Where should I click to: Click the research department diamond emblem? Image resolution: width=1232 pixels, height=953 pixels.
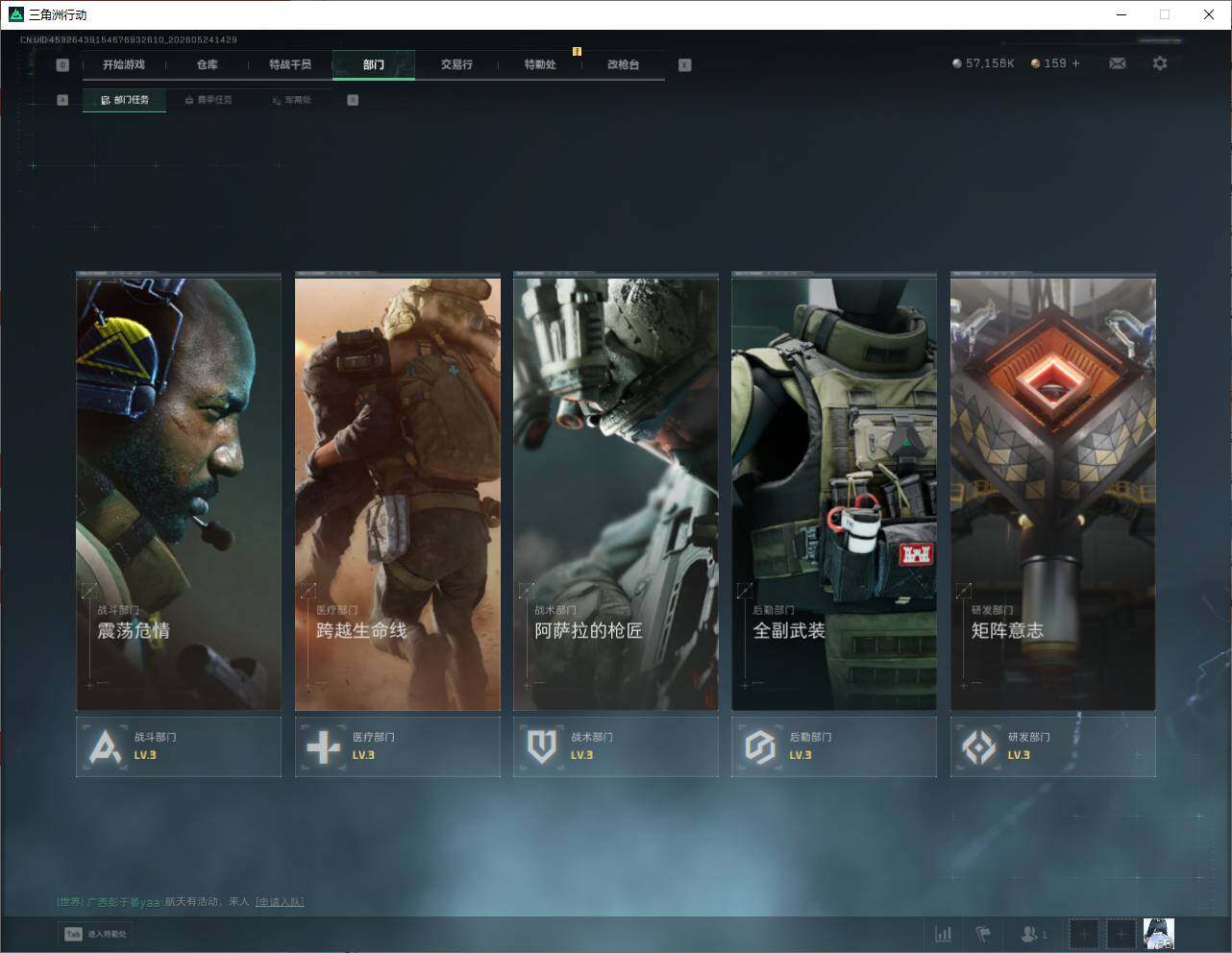[x=979, y=746]
